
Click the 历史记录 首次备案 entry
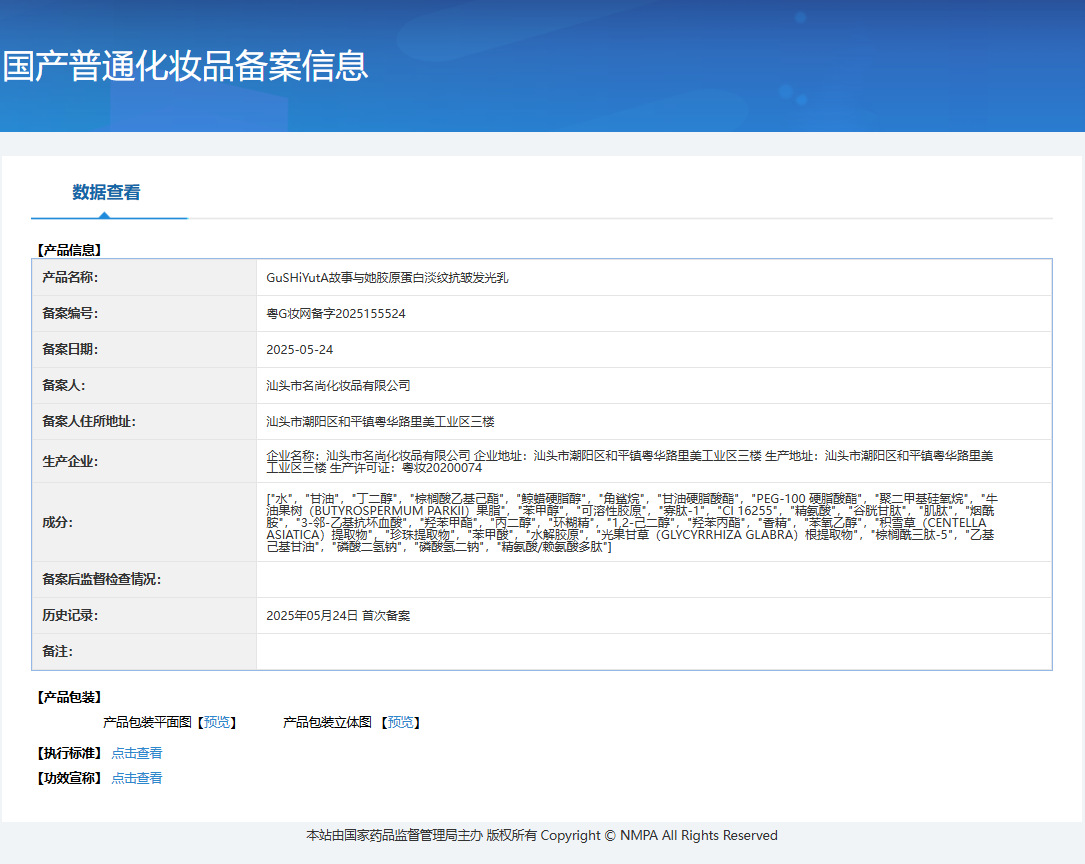[338, 616]
